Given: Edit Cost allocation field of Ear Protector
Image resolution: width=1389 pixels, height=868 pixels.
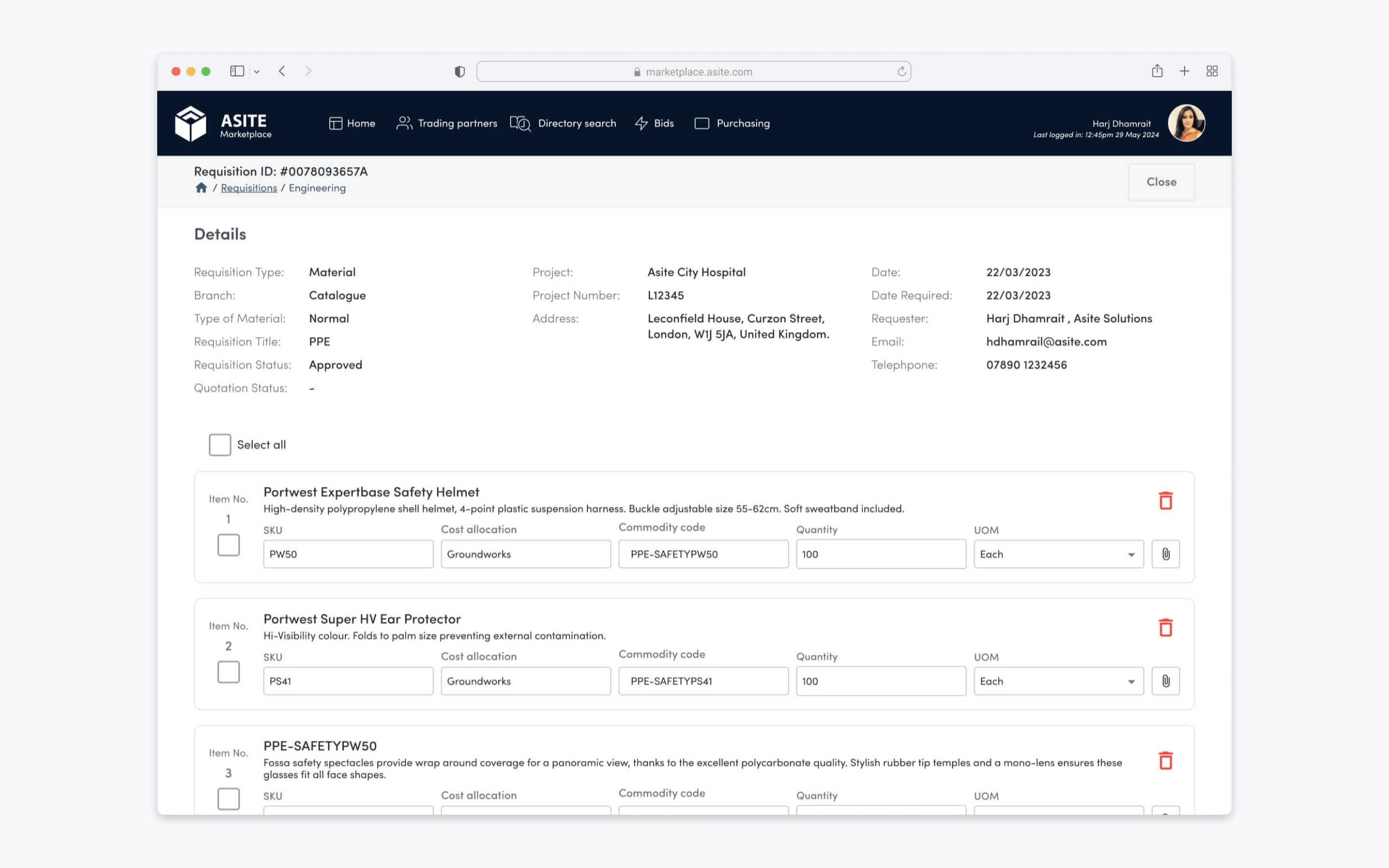Looking at the screenshot, I should [x=526, y=681].
